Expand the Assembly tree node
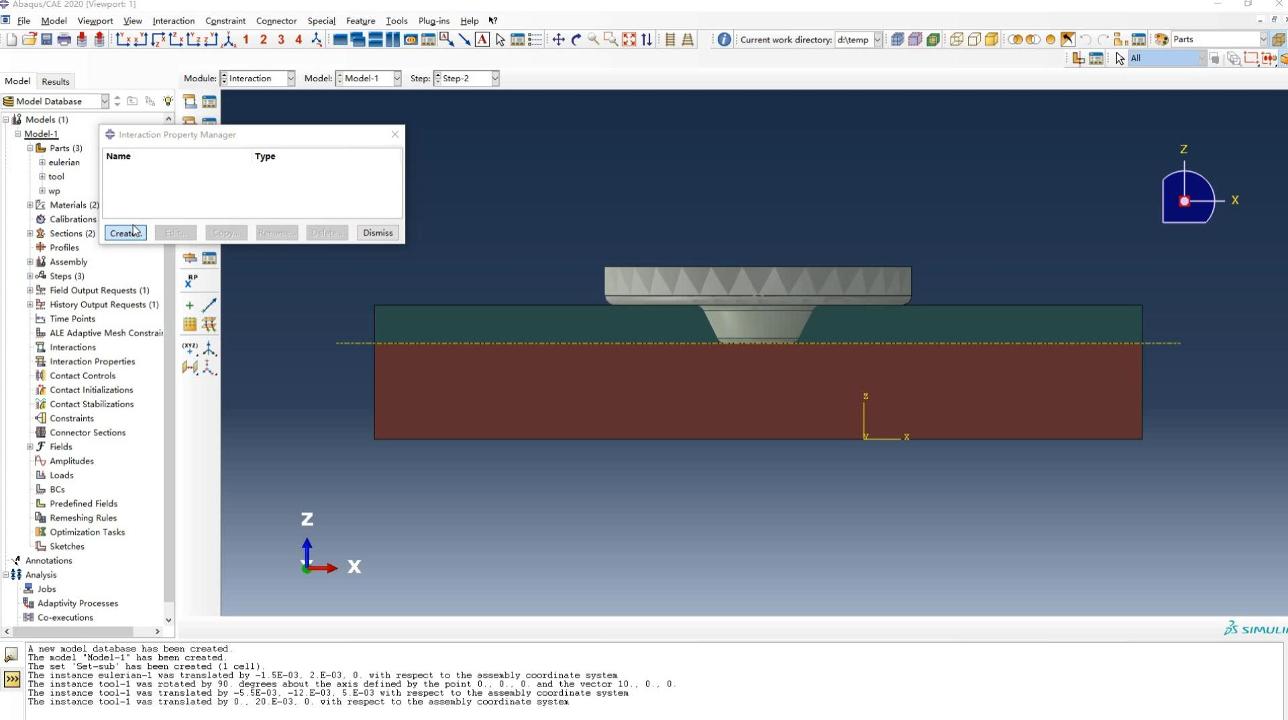Screen dimensions: 1288x720 click(30, 262)
